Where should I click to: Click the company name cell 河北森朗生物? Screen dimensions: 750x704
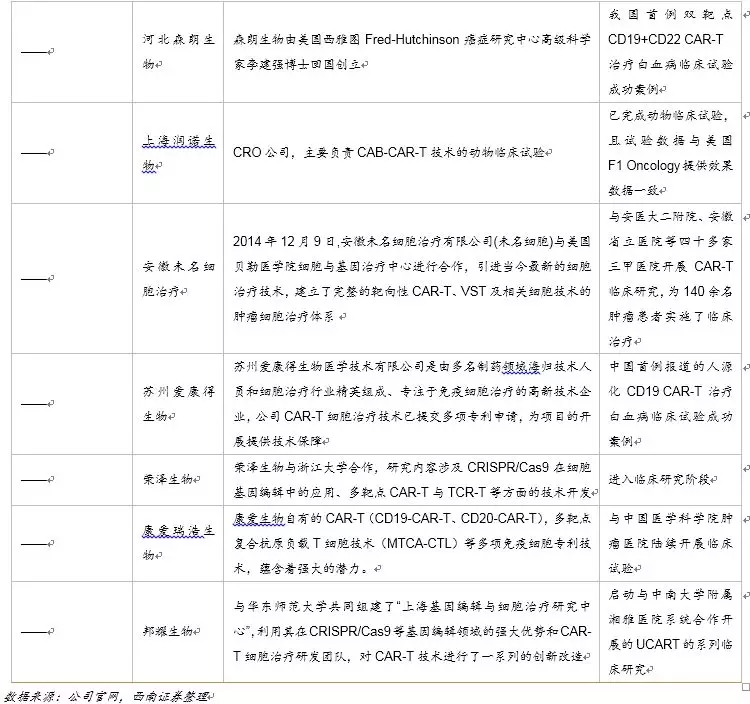(178, 52)
